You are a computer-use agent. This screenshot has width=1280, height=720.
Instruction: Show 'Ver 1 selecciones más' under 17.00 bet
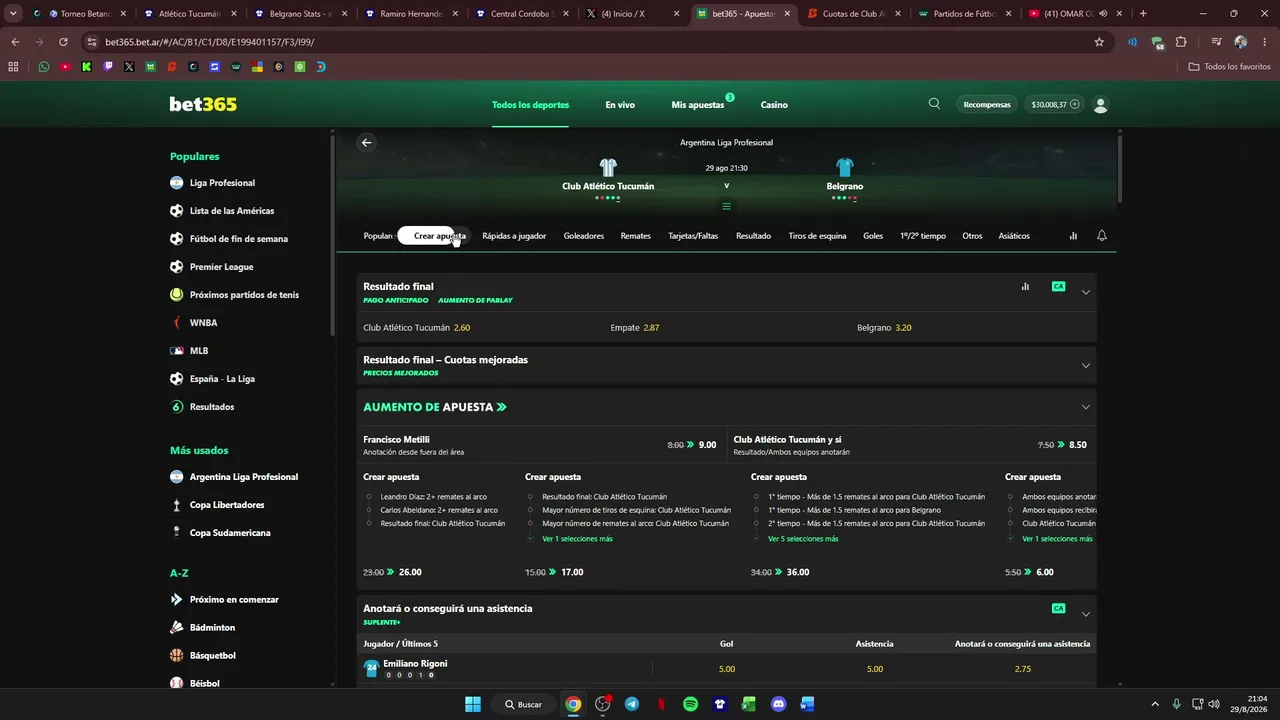[577, 539]
